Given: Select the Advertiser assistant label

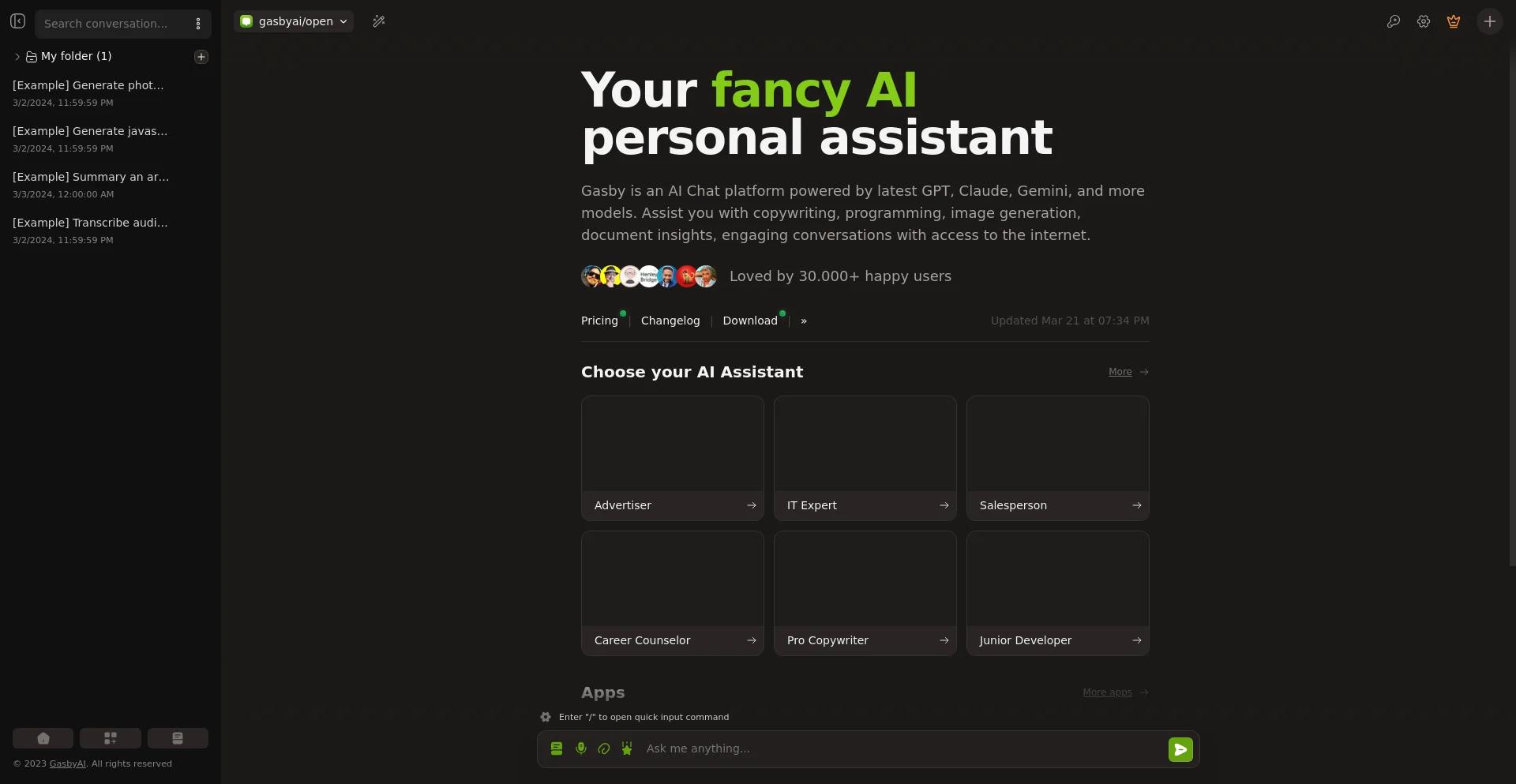Looking at the screenshot, I should click(623, 505).
